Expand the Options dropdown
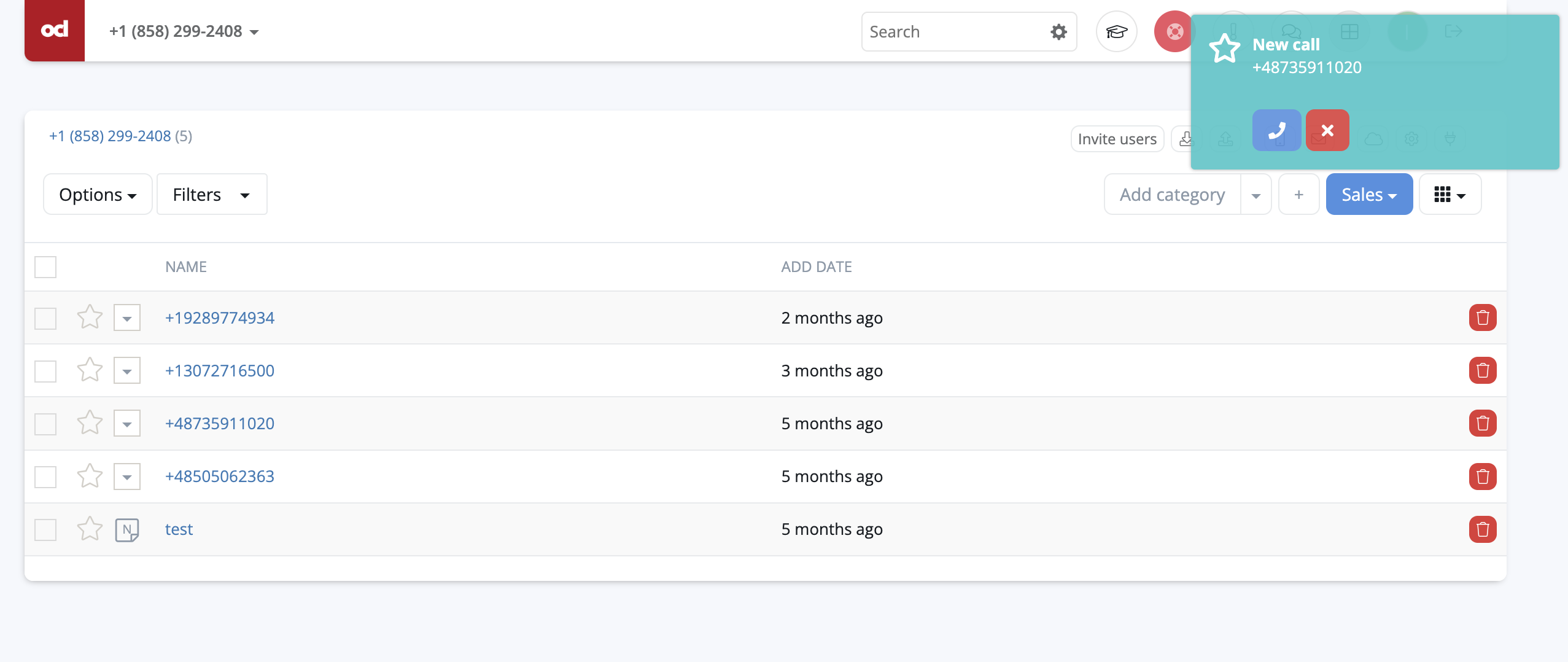 [98, 195]
